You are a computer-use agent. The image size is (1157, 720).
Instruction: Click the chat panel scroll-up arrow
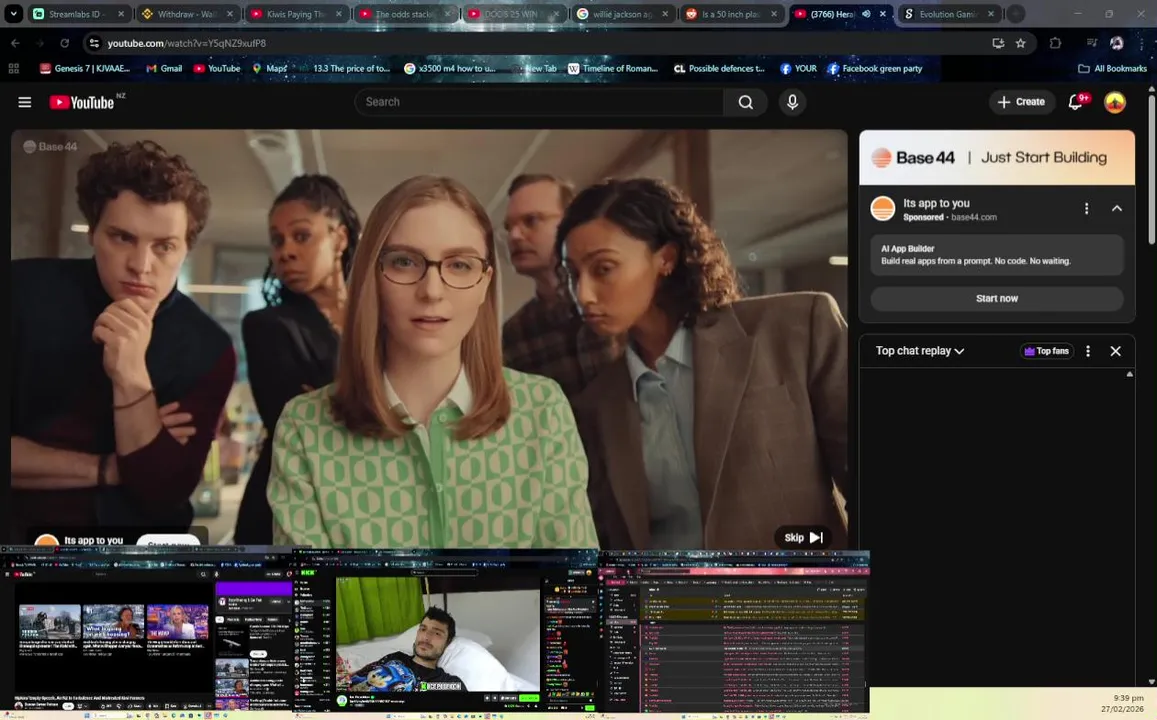(x=1130, y=375)
